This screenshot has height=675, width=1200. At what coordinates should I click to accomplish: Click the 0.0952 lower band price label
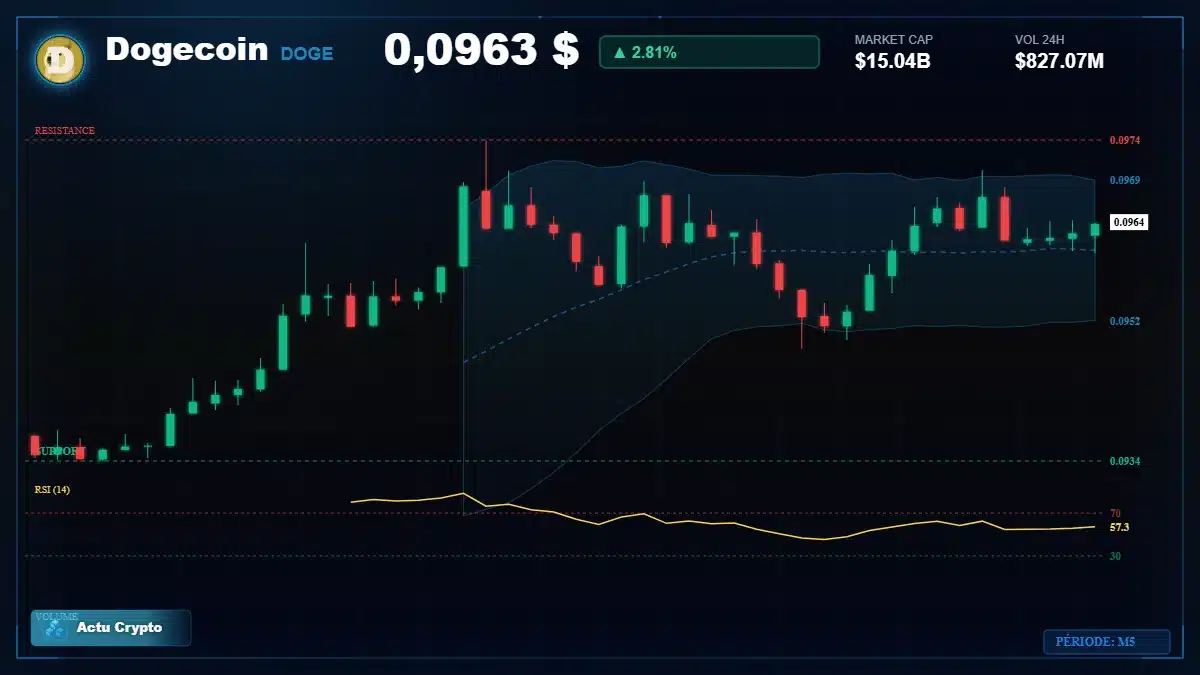click(1125, 321)
